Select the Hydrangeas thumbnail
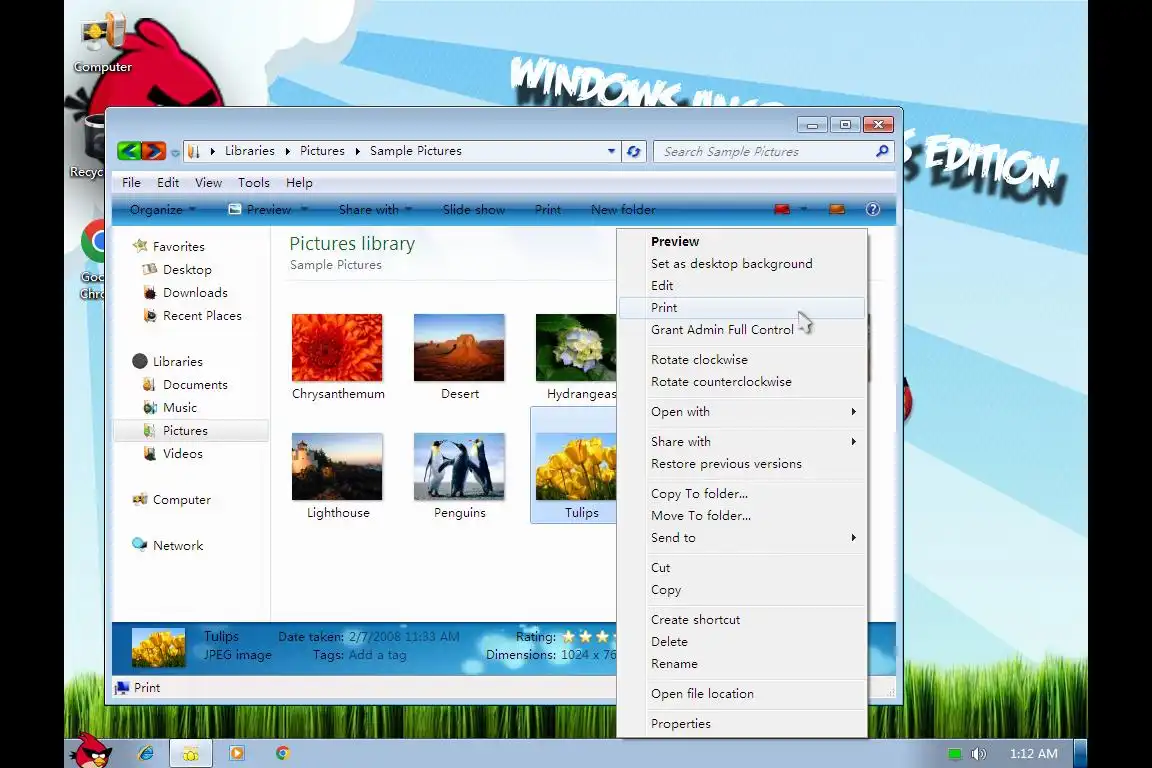The width and height of the screenshot is (1152, 768). click(576, 348)
